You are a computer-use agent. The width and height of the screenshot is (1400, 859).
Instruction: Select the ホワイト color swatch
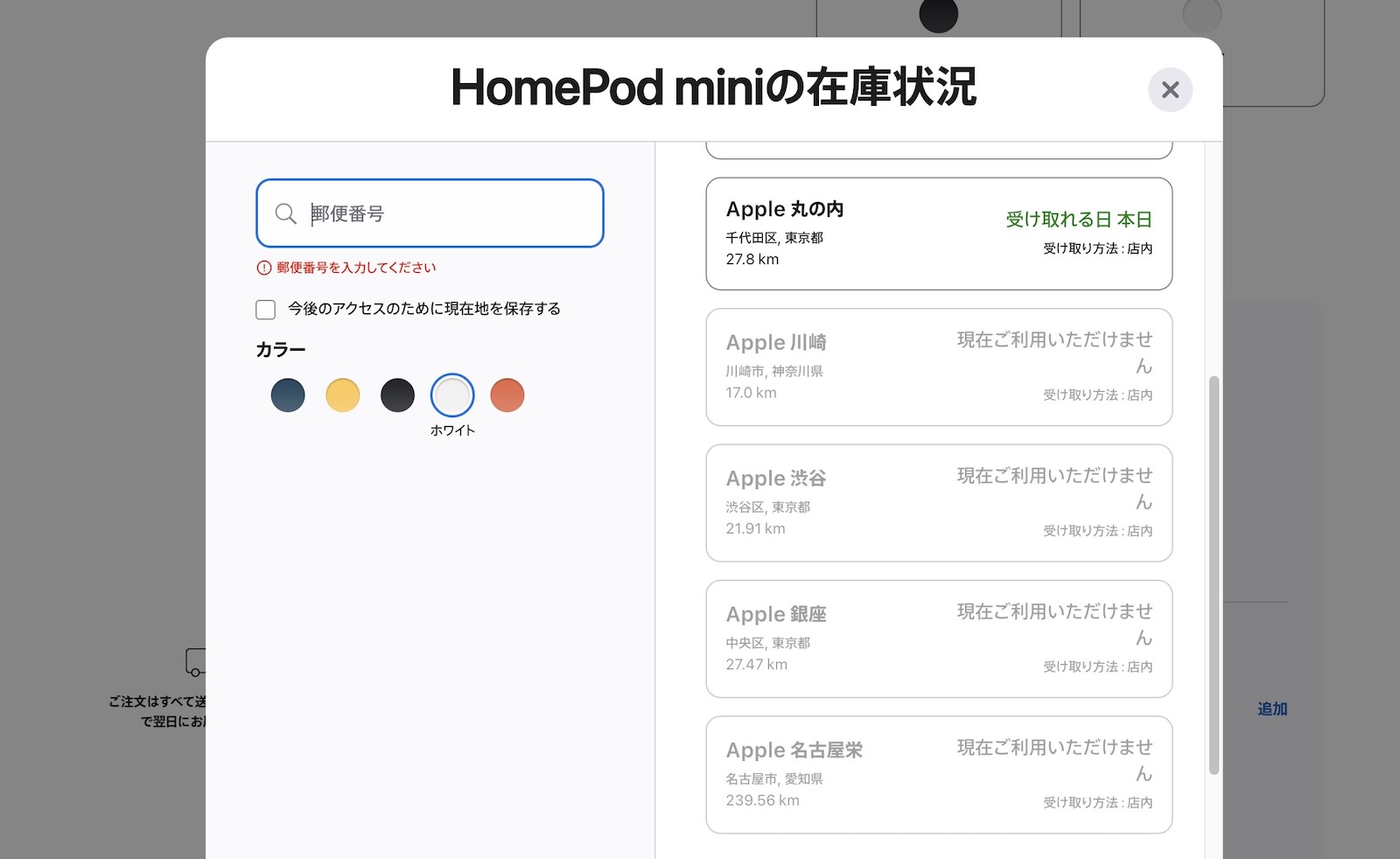coord(452,395)
